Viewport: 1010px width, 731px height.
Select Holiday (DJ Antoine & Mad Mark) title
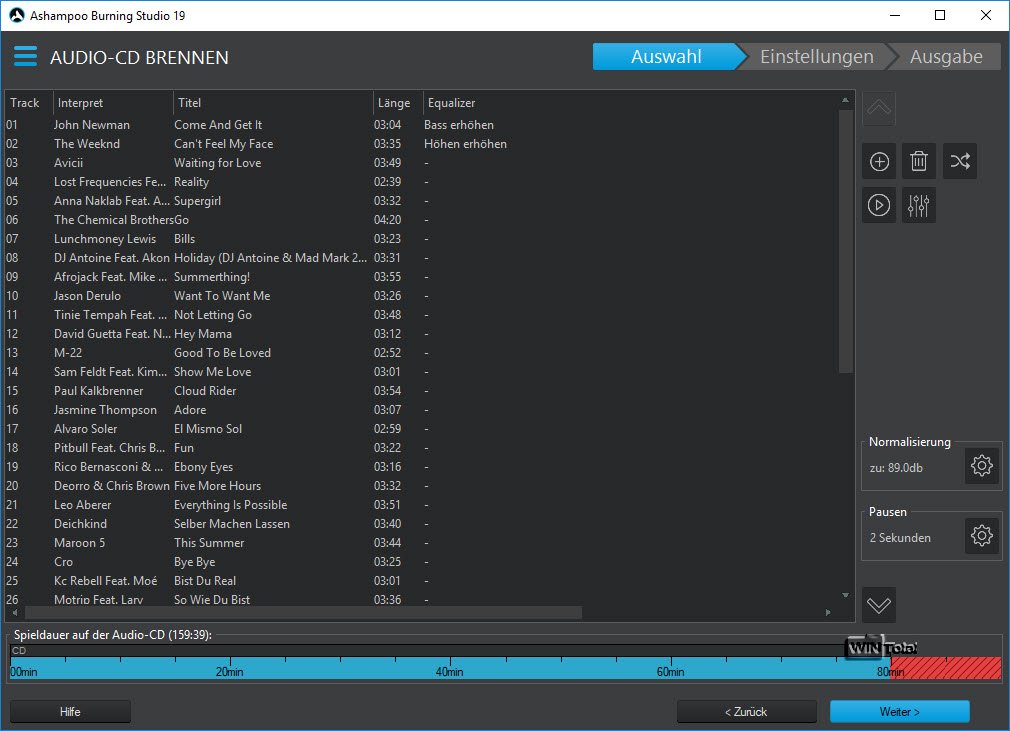point(270,258)
